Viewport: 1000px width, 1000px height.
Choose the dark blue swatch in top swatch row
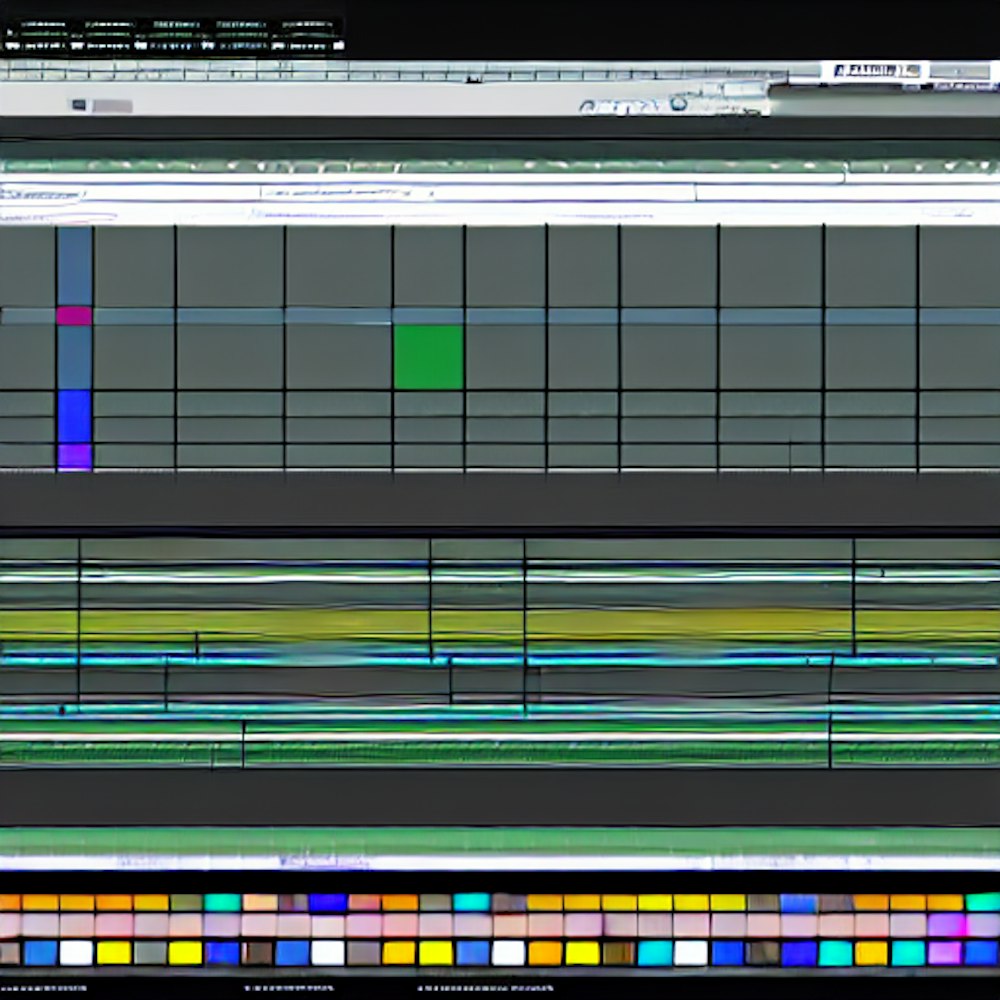(327, 903)
